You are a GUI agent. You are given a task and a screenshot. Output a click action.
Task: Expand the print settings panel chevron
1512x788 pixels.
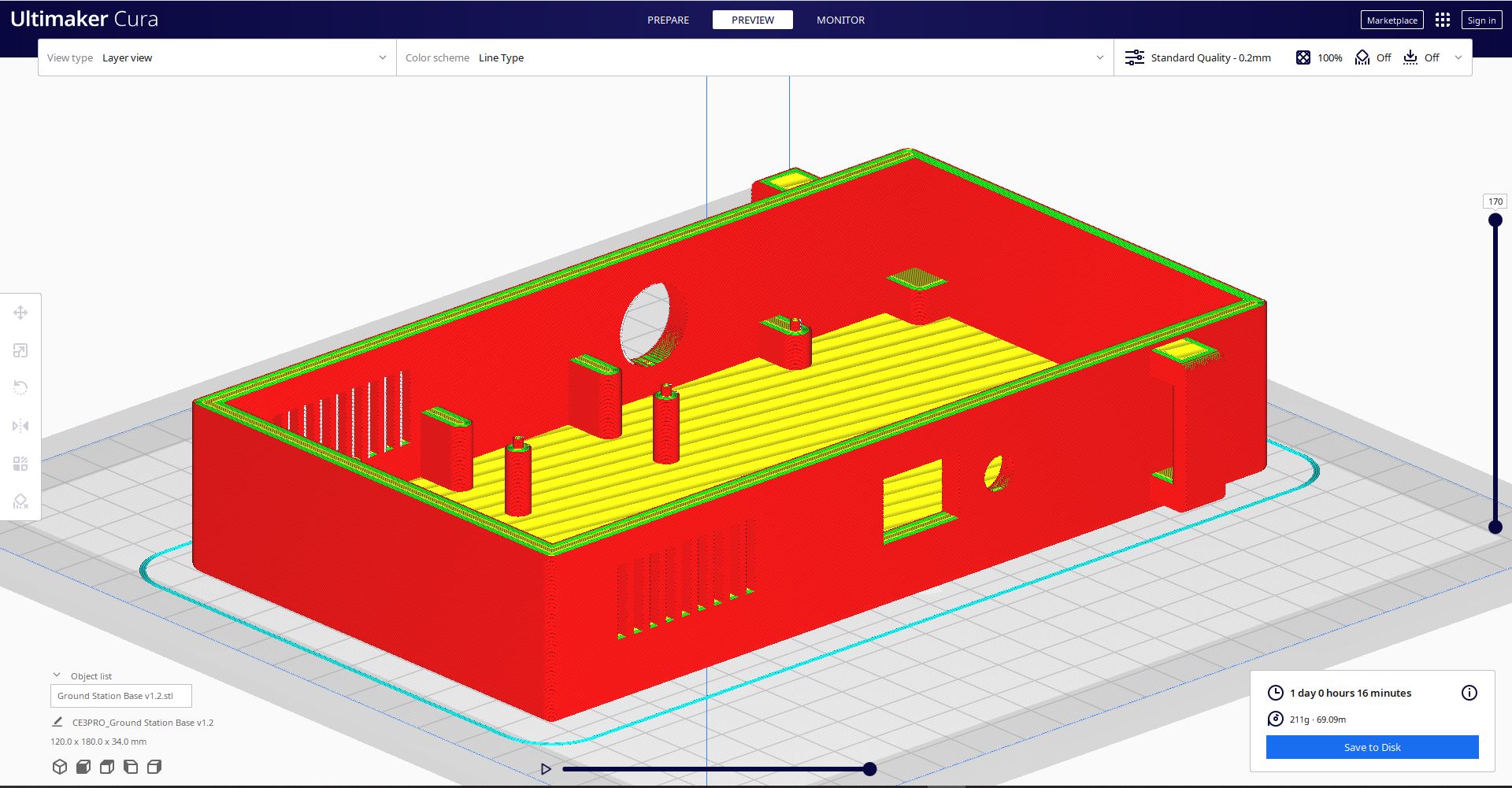click(x=1458, y=57)
